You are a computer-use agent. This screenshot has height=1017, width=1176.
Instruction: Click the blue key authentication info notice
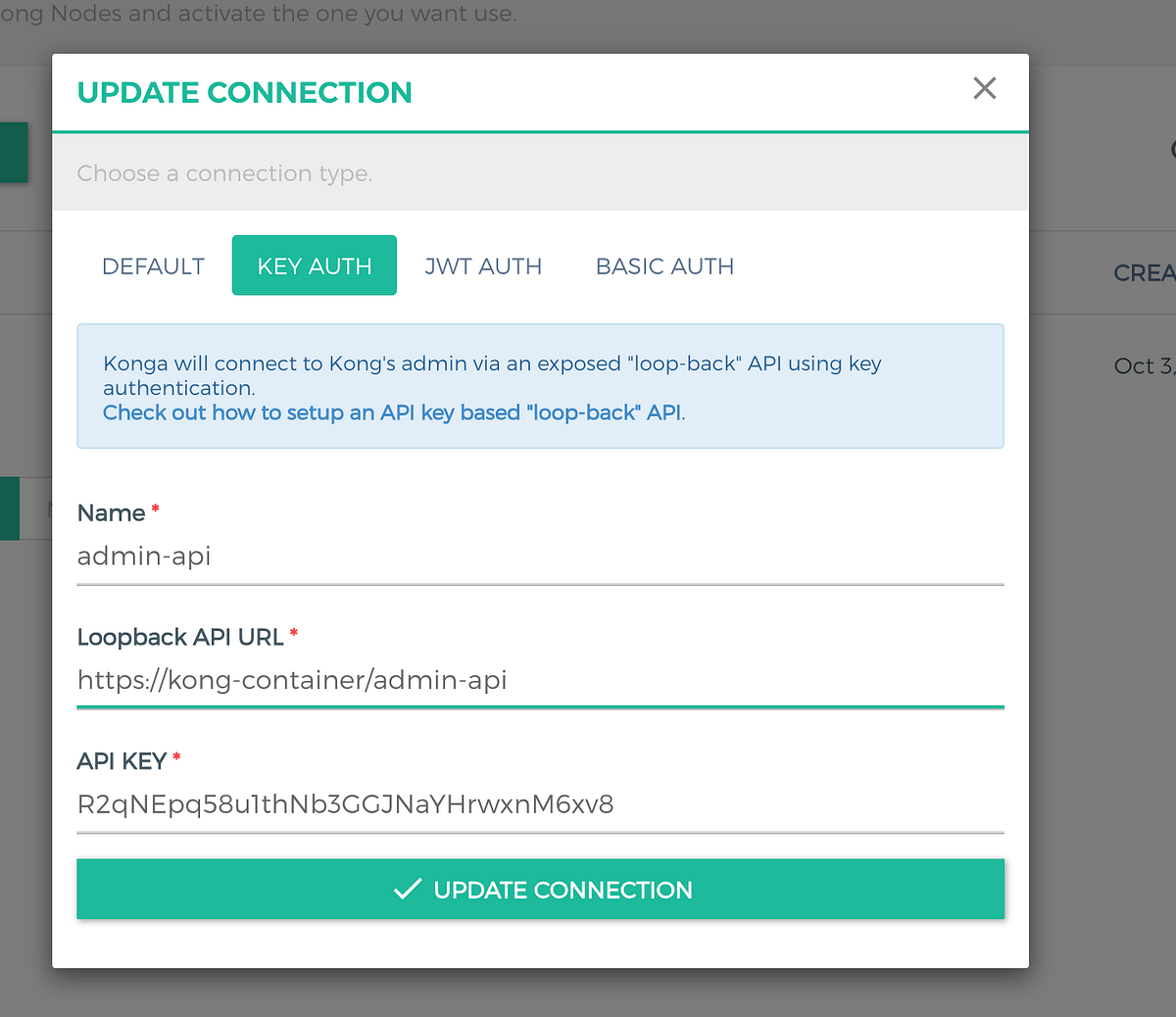coord(539,385)
